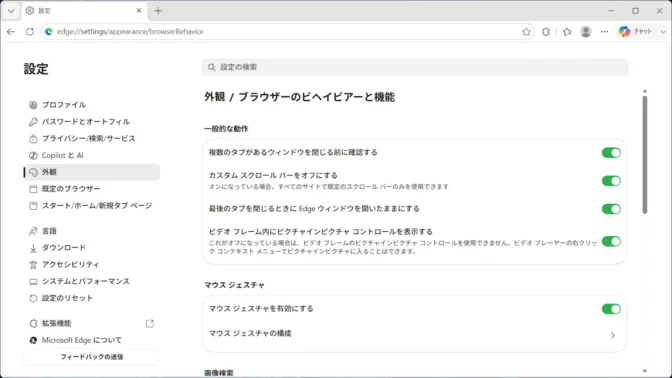This screenshot has width=672, height=378.
Task: Reload the page with the refresh icon
Action: [x=30, y=32]
